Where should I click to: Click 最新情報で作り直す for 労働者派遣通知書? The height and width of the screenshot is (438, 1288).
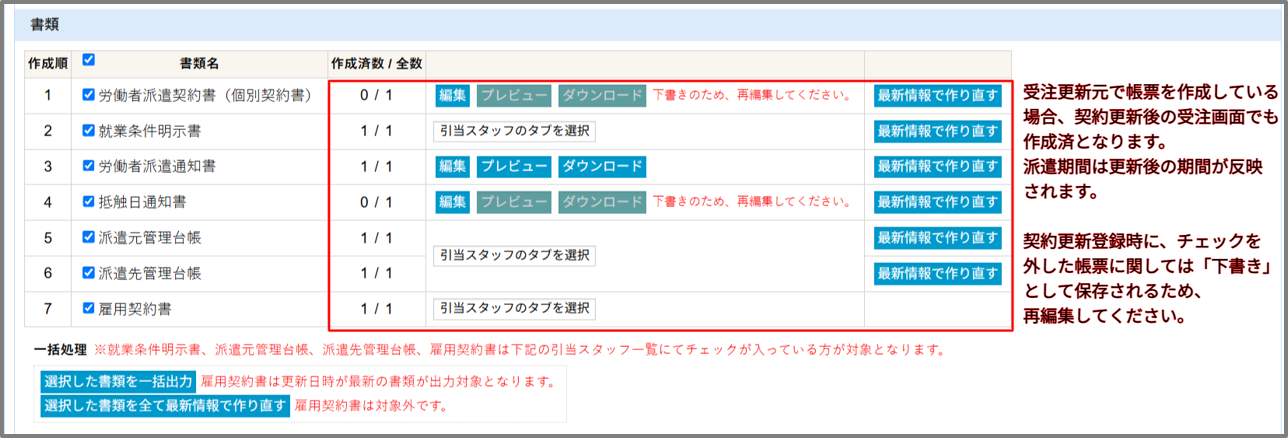point(937,166)
